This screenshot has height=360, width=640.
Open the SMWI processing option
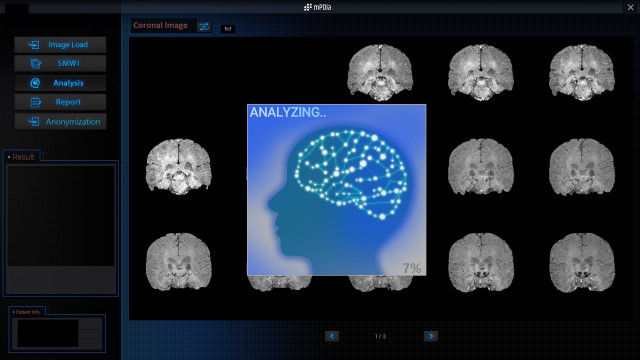(60, 63)
